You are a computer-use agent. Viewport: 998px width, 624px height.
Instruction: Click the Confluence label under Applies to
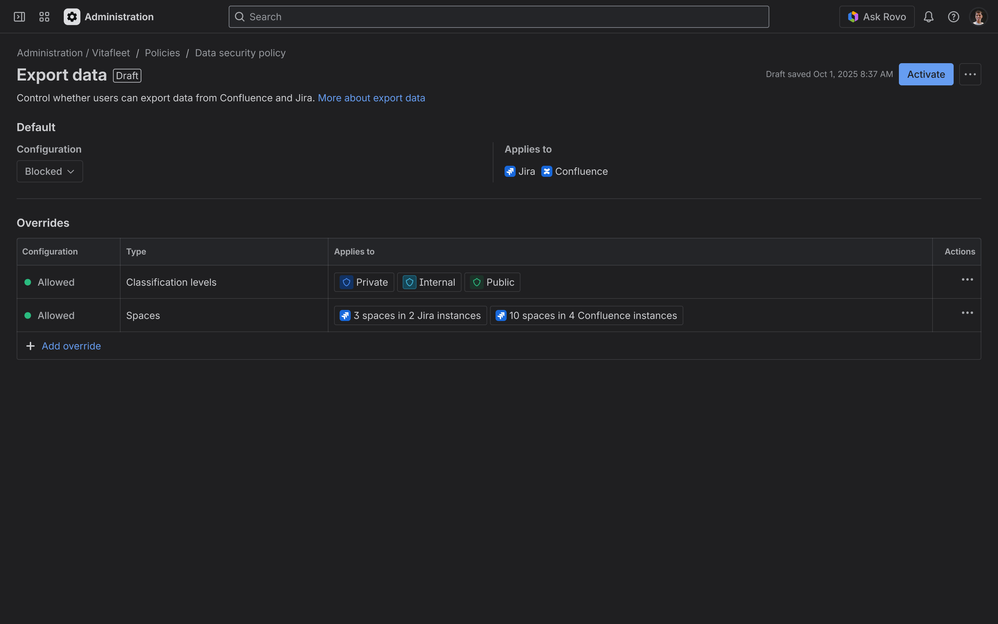581,171
